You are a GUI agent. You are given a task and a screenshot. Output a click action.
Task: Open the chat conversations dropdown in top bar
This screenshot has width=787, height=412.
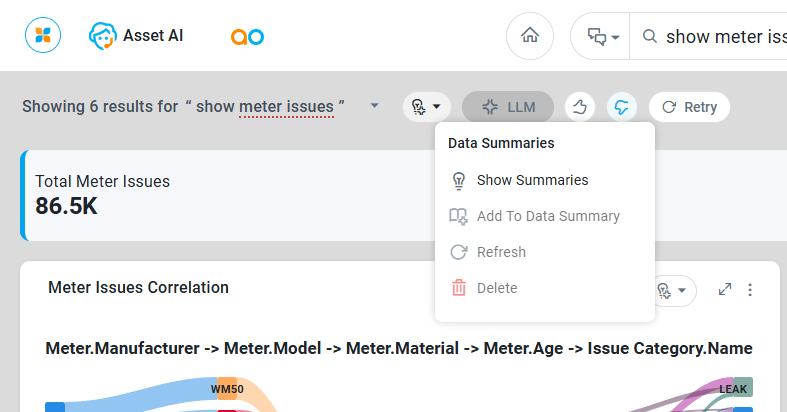click(x=603, y=37)
